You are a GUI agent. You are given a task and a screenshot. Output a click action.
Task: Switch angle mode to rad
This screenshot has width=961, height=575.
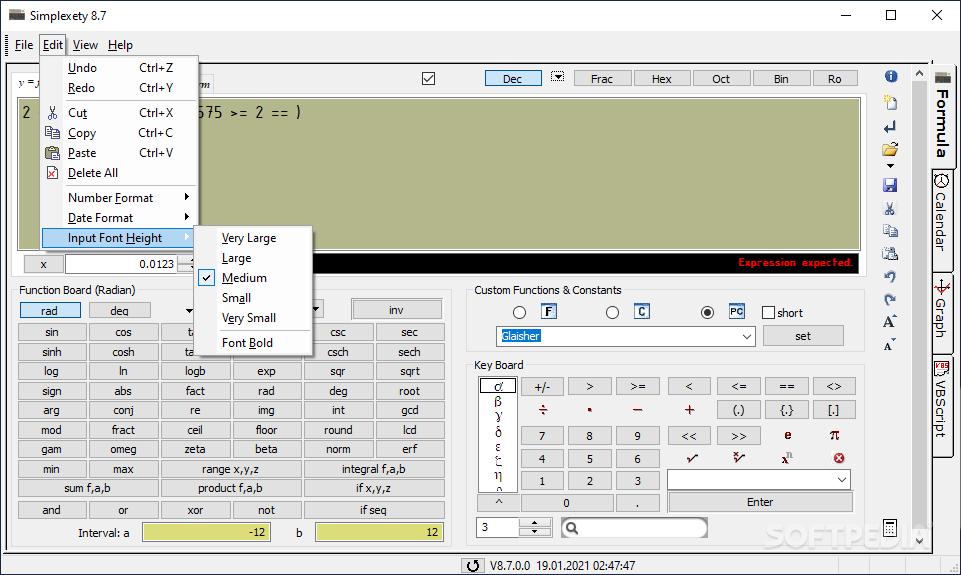point(50,311)
